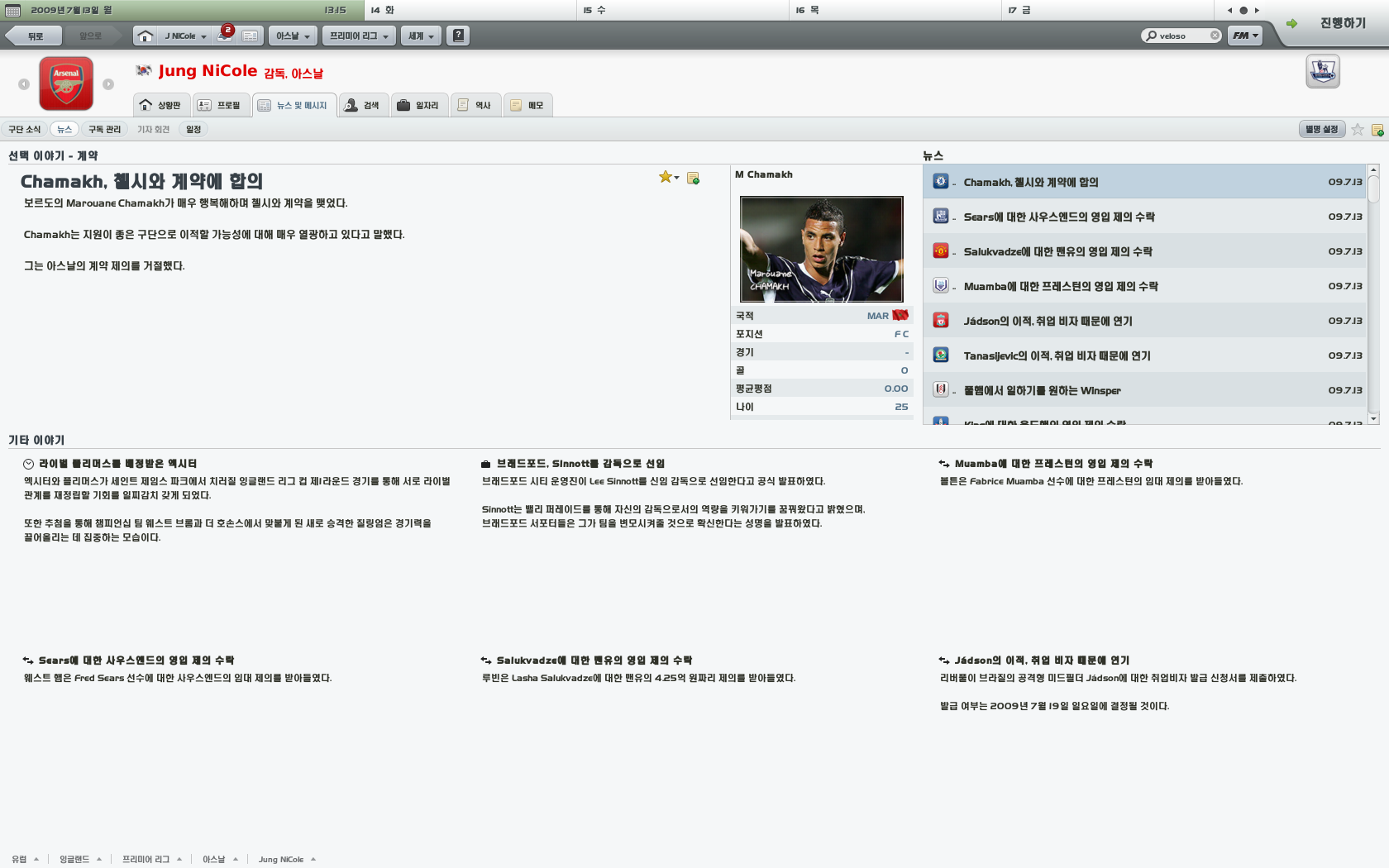Image resolution: width=1389 pixels, height=868 pixels.
Task: Switch to the 역사 tab
Action: coord(475,105)
